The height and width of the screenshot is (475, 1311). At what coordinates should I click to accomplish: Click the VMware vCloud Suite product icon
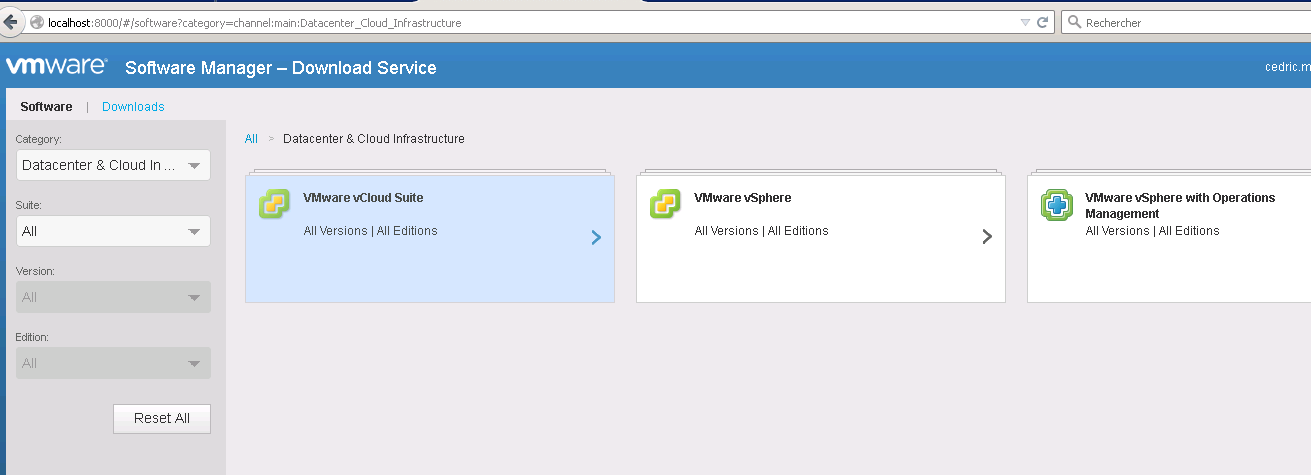point(274,204)
